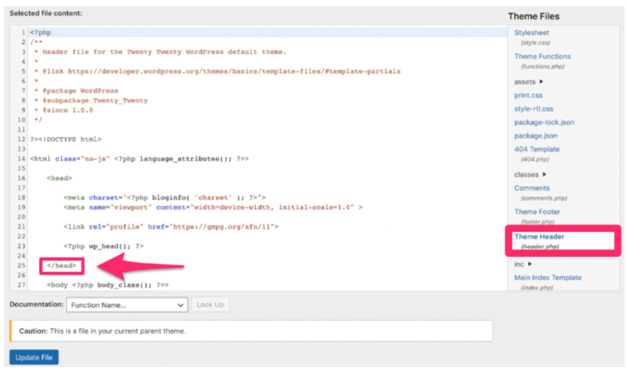This screenshot has height=369, width=627.
Task: Open Theme Functions file
Action: pos(542,56)
